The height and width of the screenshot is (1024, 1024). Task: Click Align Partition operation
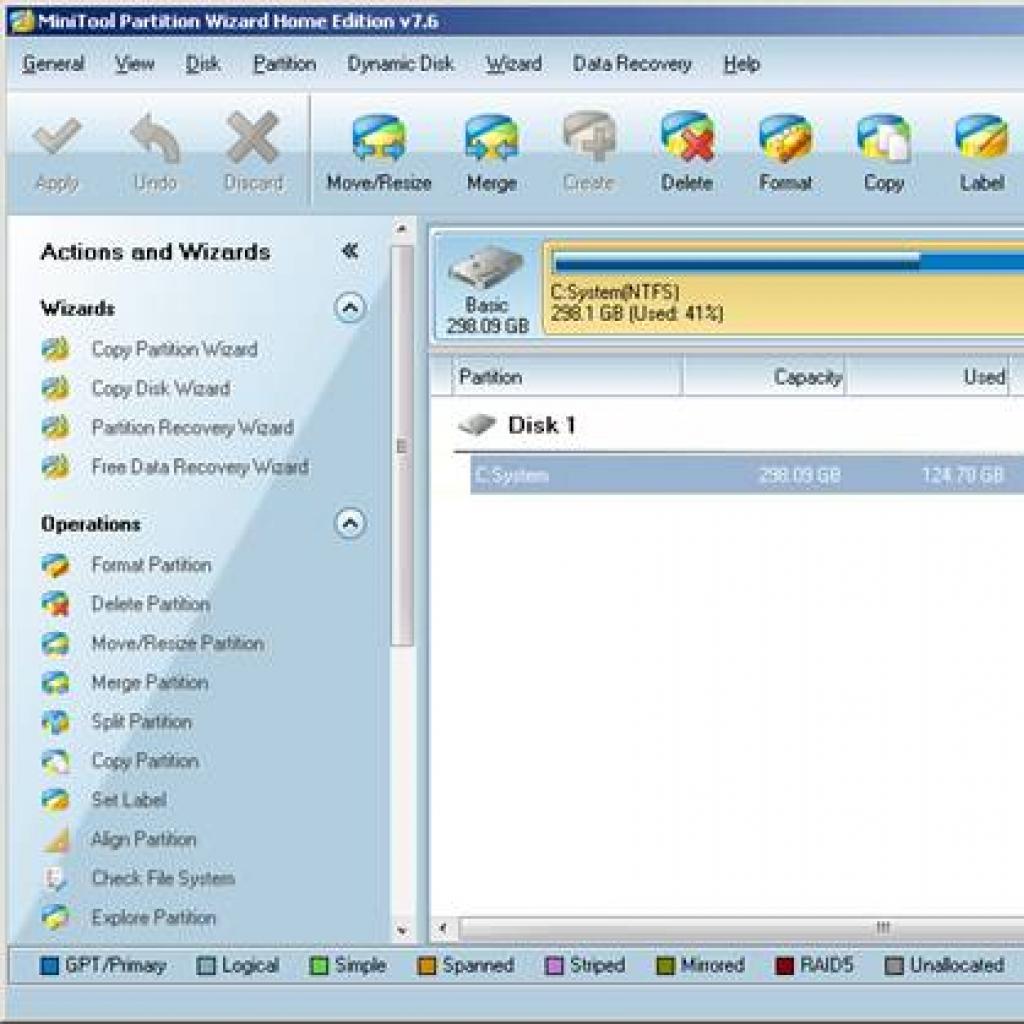[144, 839]
